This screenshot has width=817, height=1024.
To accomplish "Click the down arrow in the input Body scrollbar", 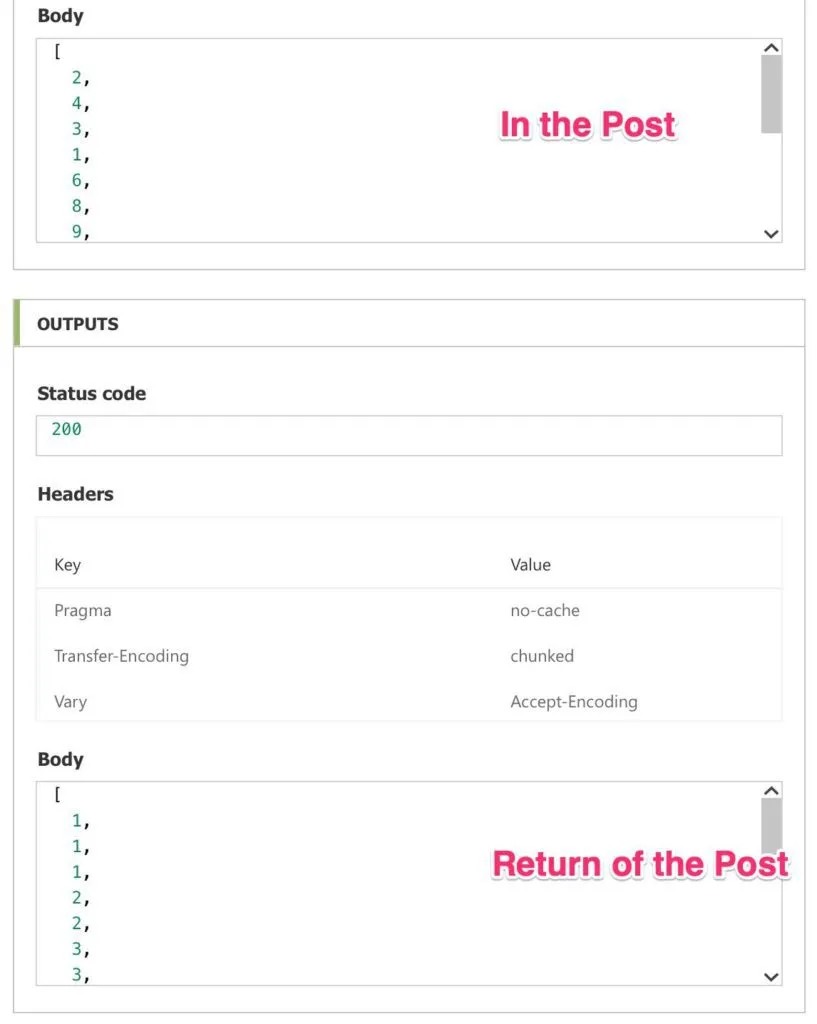I will click(771, 233).
